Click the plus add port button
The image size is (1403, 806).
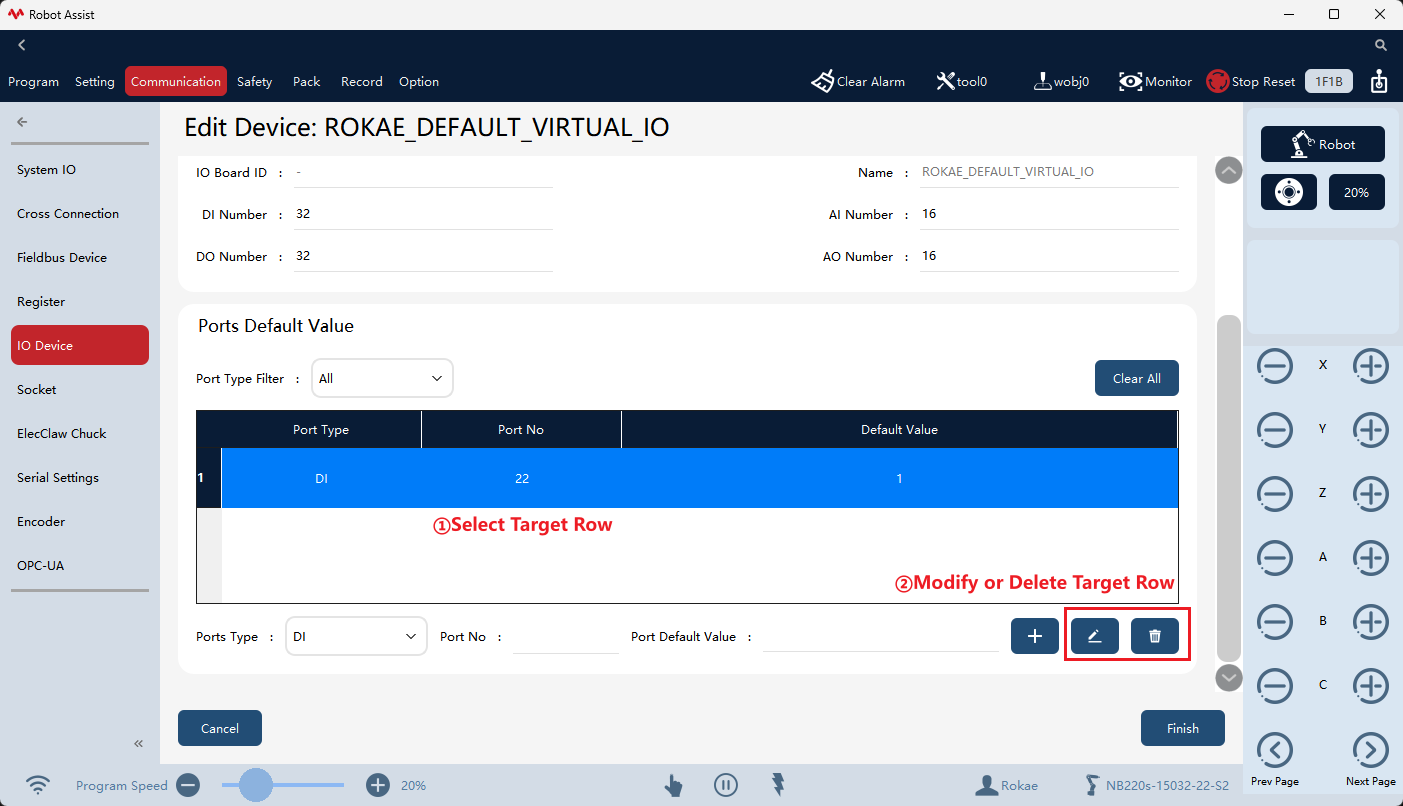(1035, 636)
